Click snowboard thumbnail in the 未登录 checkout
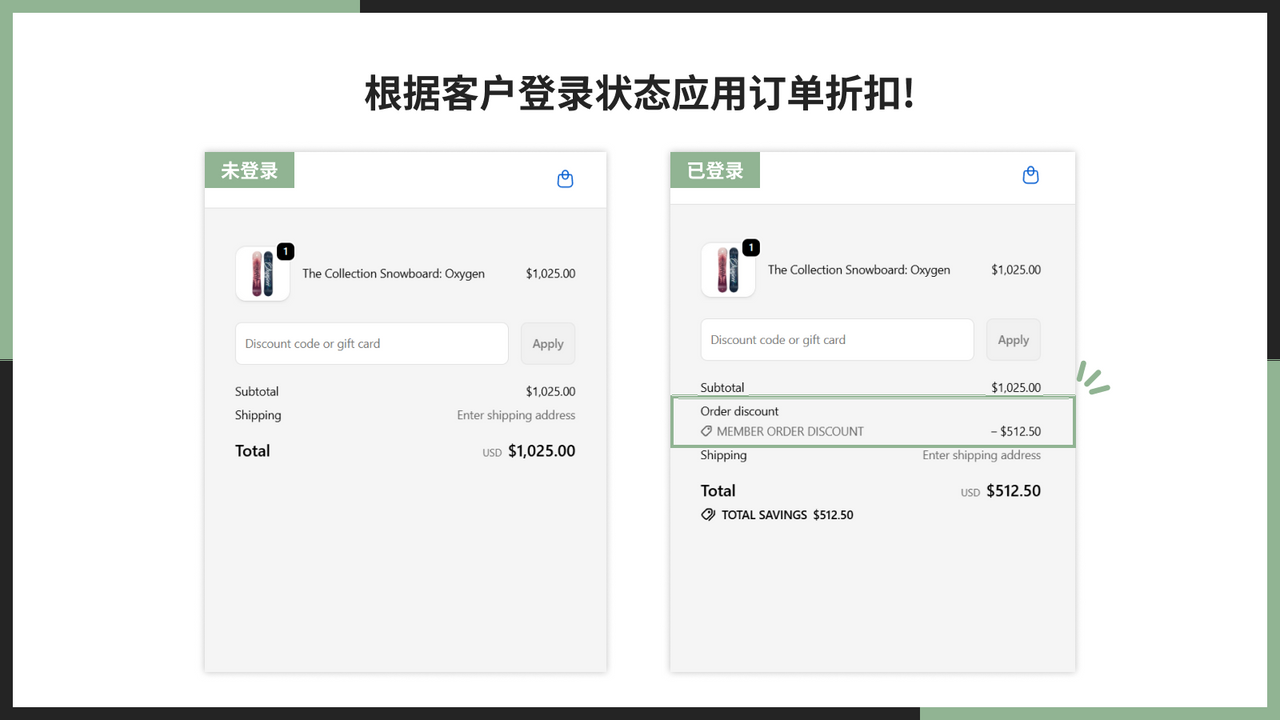 tap(262, 274)
